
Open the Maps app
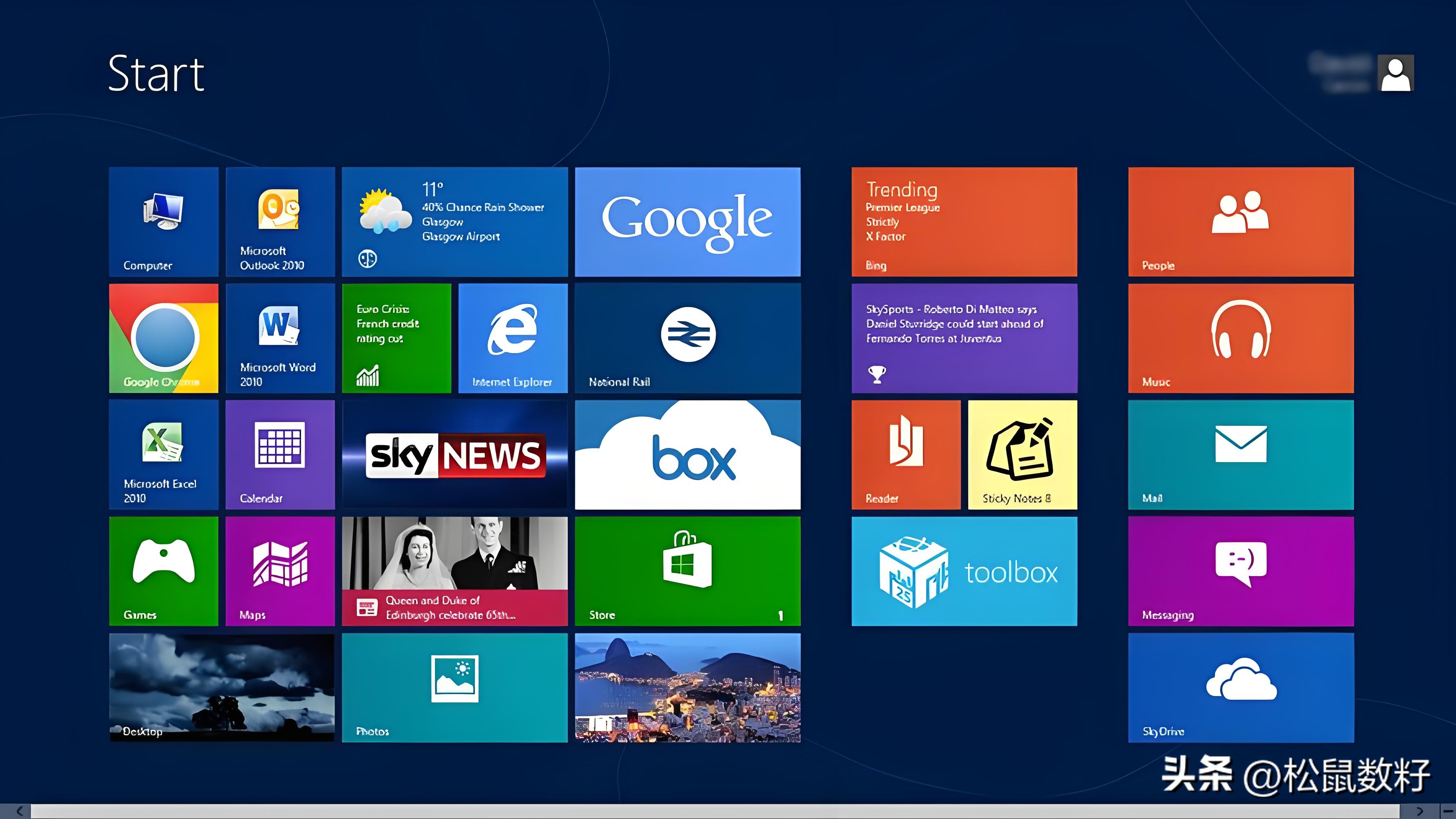pyautogui.click(x=280, y=571)
